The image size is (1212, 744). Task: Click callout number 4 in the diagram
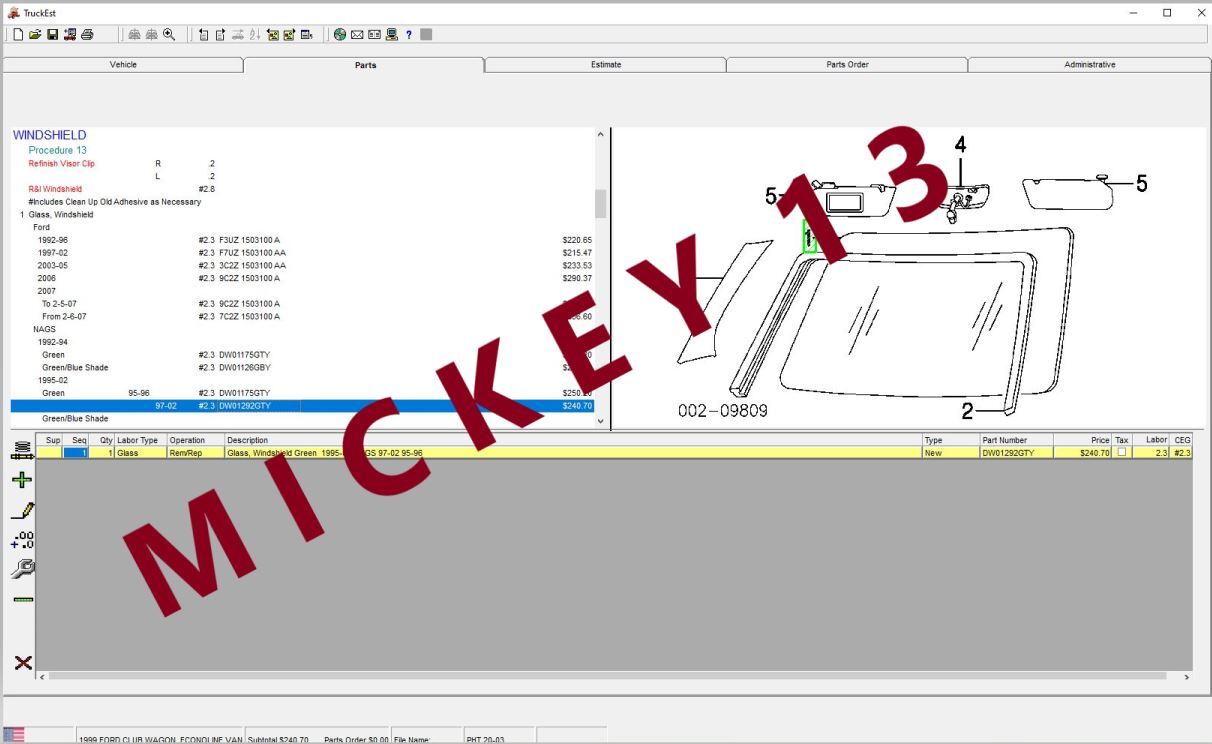click(960, 145)
